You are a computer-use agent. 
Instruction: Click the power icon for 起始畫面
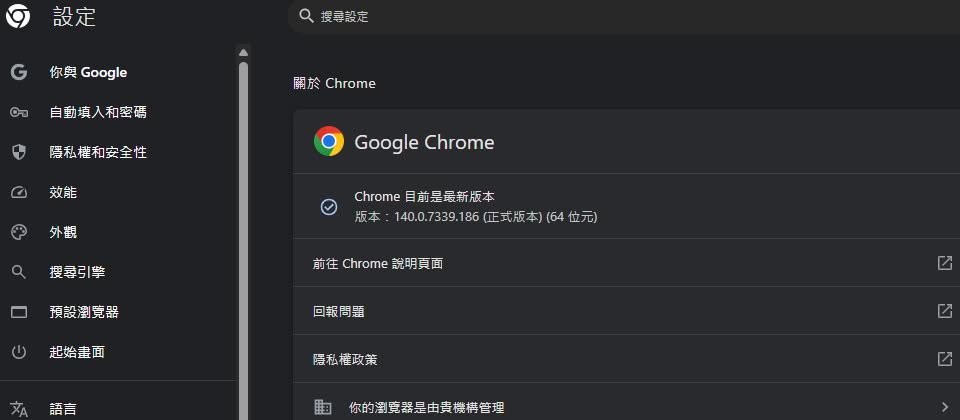point(18,352)
